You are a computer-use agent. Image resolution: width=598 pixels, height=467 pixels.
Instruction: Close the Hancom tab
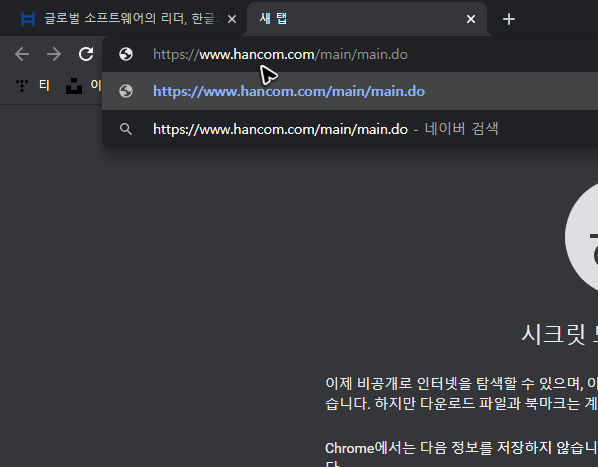point(232,19)
